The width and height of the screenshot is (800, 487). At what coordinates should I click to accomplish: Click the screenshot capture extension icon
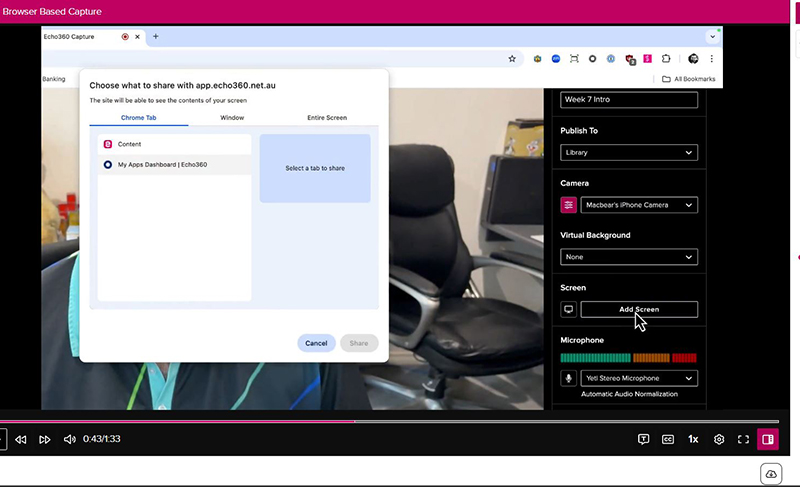[574, 59]
